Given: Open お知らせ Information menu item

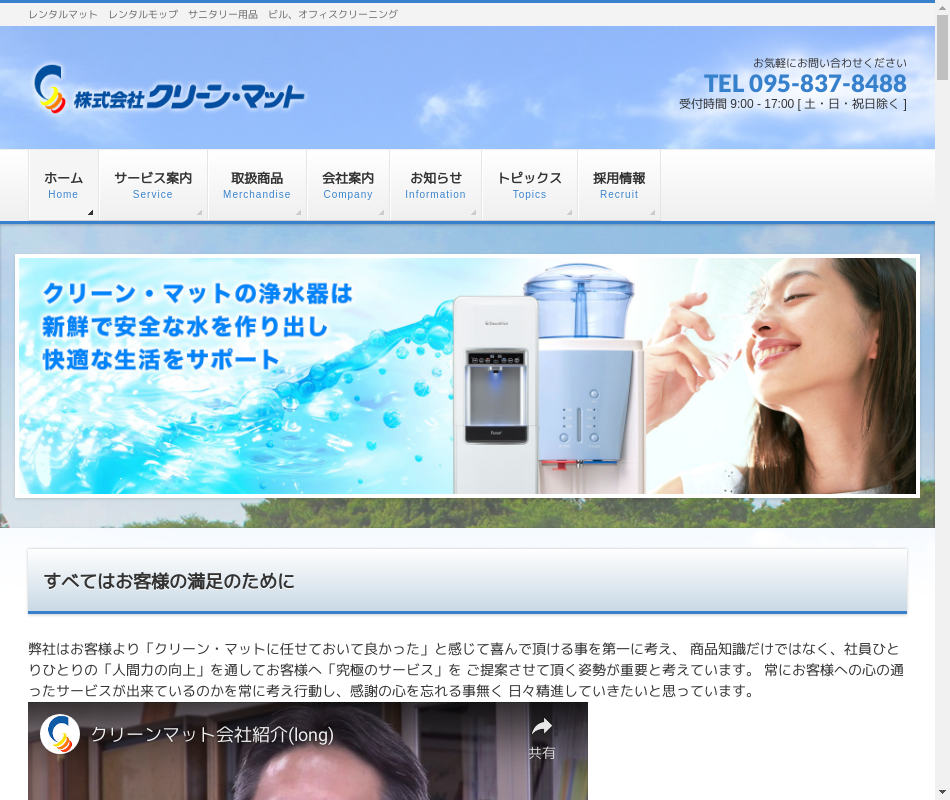Looking at the screenshot, I should [x=435, y=185].
